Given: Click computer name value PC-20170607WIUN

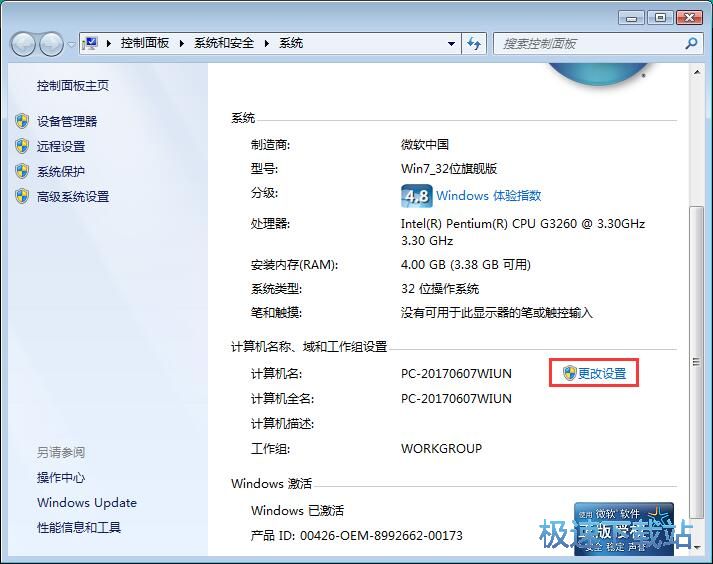Looking at the screenshot, I should (x=456, y=373).
